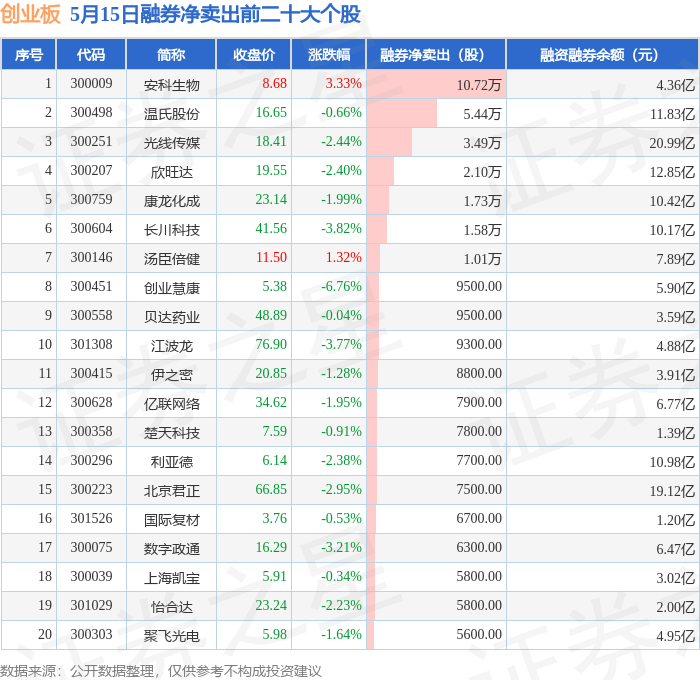
Task: Select stock name 欣旺达
Action: [171, 172]
